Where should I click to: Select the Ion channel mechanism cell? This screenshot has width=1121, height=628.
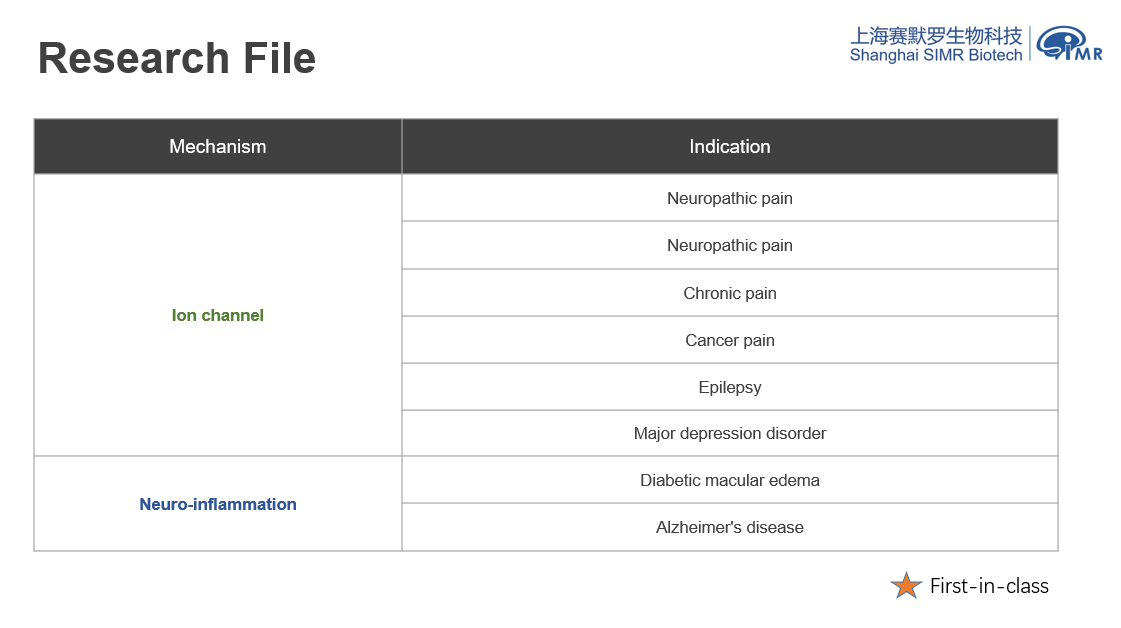pyautogui.click(x=218, y=315)
